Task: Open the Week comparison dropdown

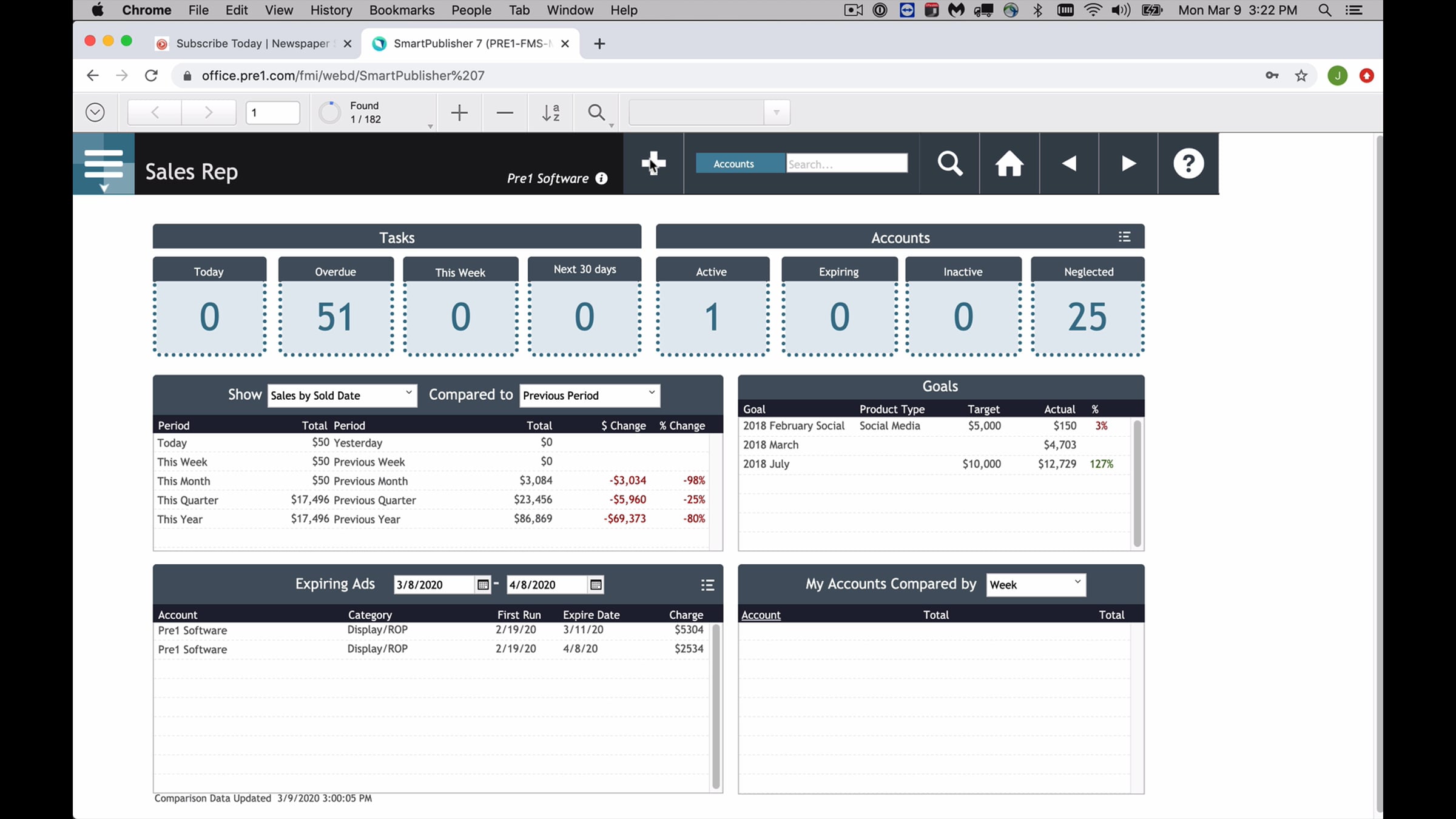Action: (1036, 585)
